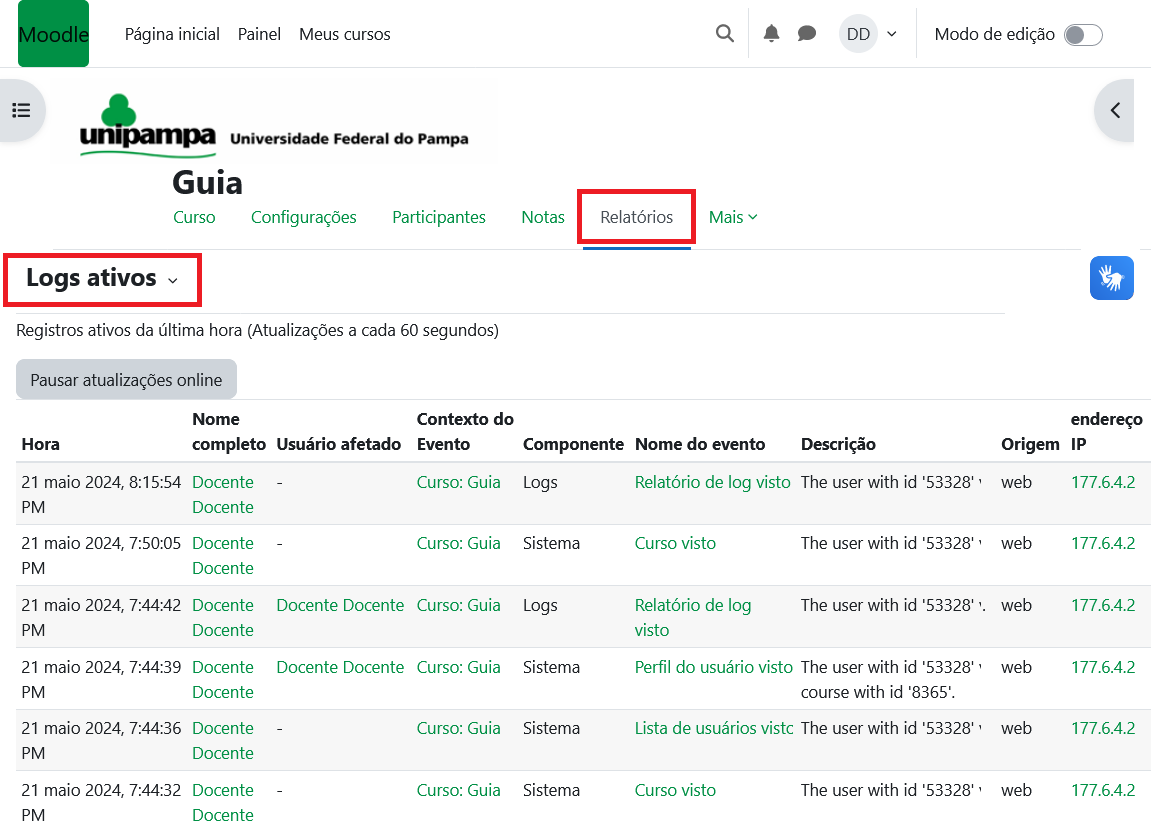Click affected user Docente Docente at 7:44:39
This screenshot has width=1151, height=838.
(x=340, y=667)
